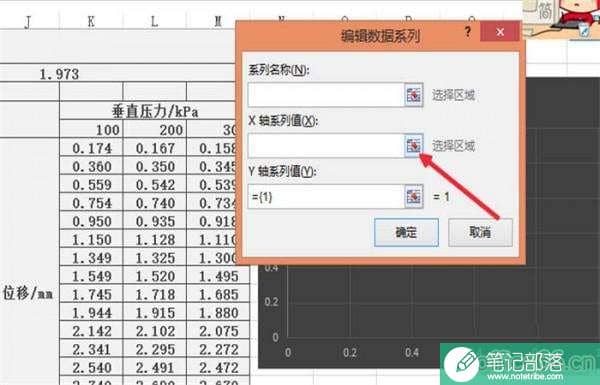Select cell with value 2.142
600x385 pixels.
(91, 331)
